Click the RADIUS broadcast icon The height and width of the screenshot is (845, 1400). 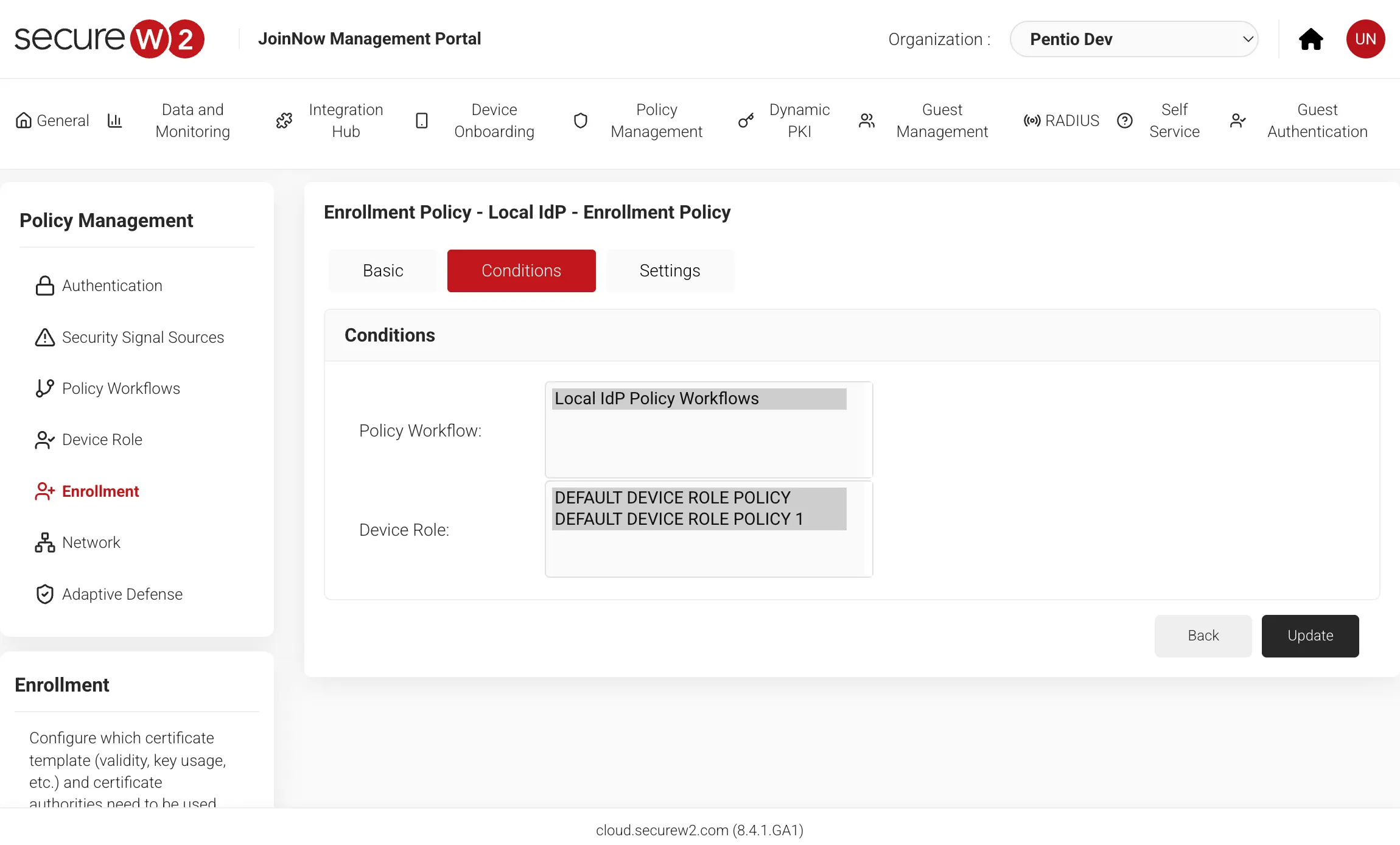click(1032, 121)
